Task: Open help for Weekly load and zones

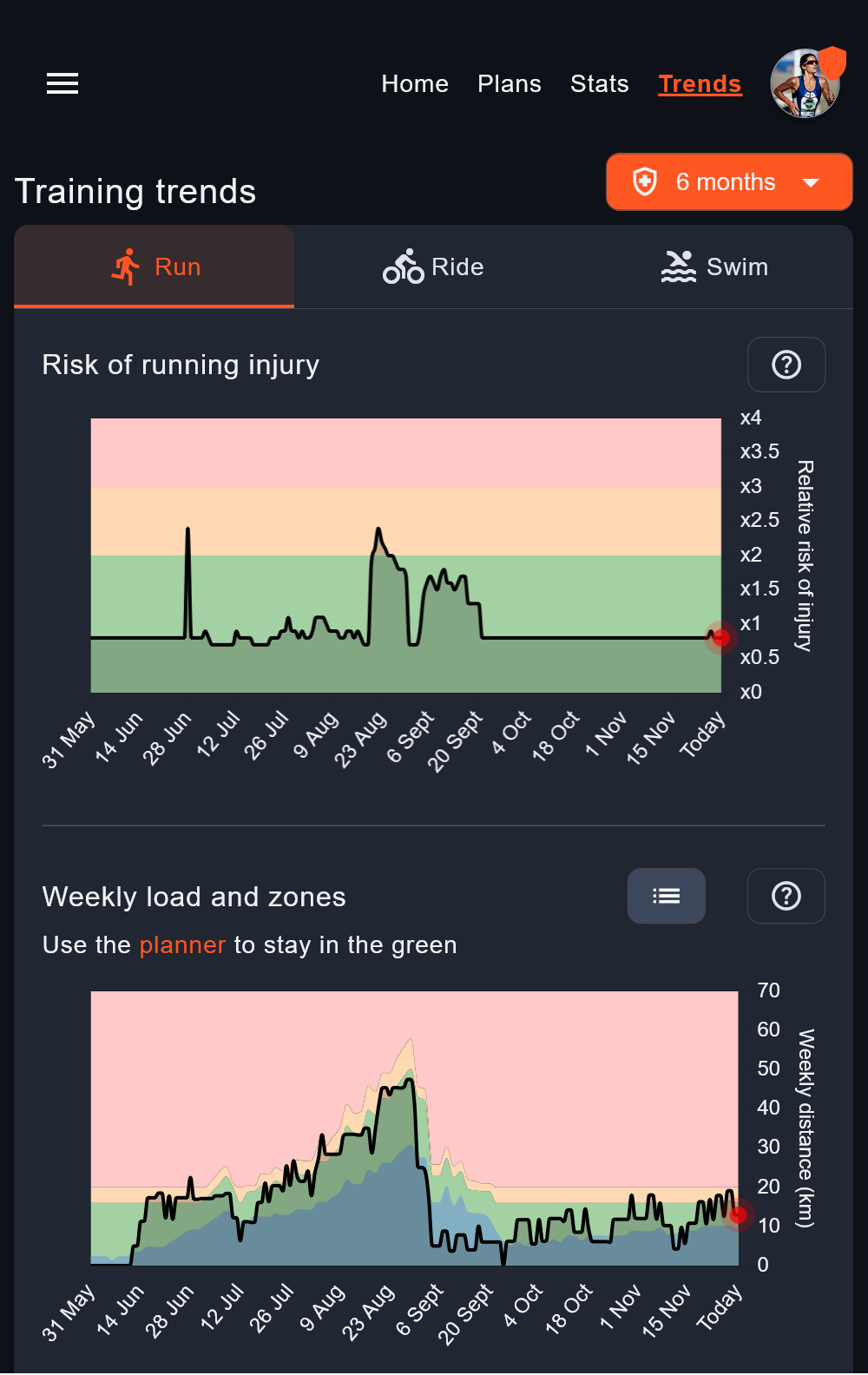Action: click(x=786, y=896)
